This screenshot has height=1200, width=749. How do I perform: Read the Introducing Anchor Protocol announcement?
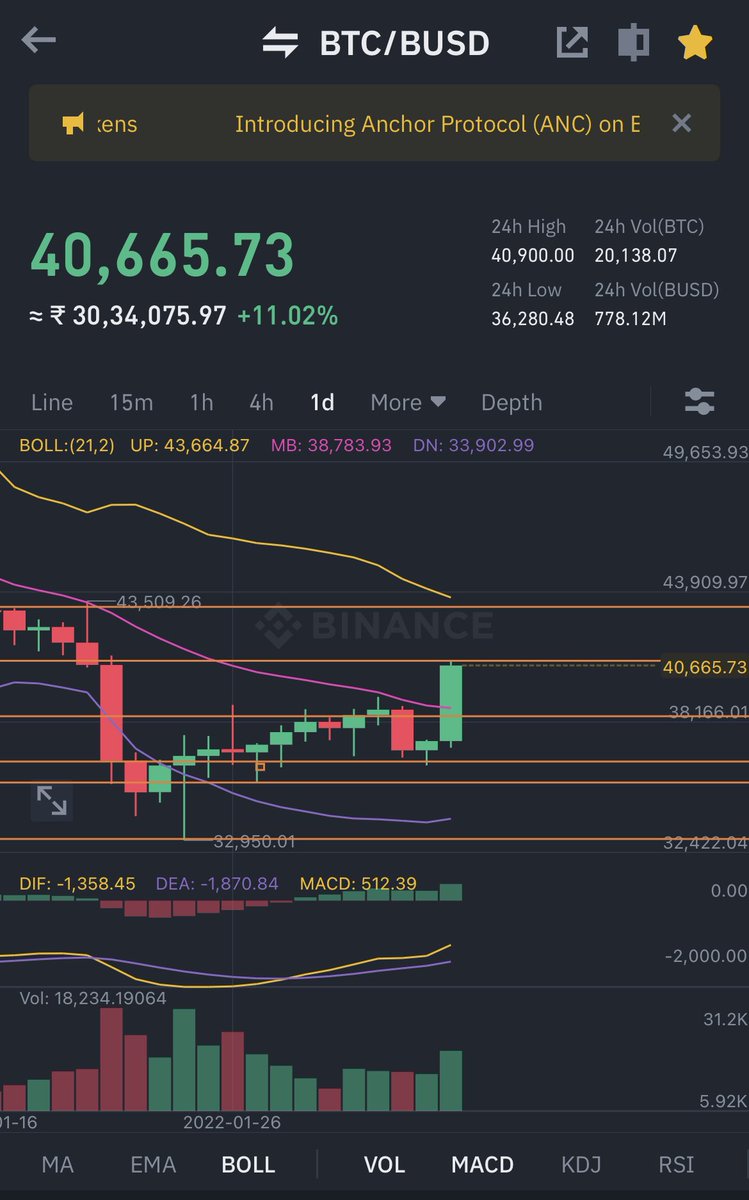[x=437, y=124]
